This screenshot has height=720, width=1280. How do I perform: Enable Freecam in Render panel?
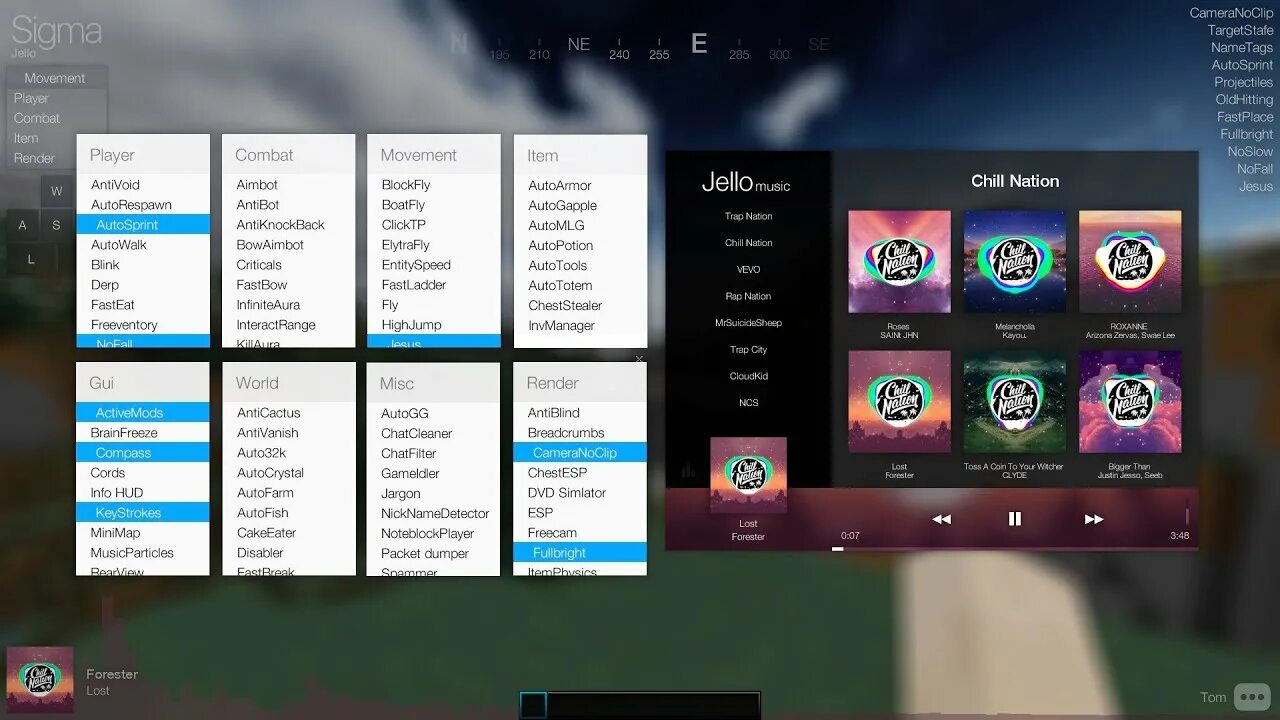coord(580,533)
